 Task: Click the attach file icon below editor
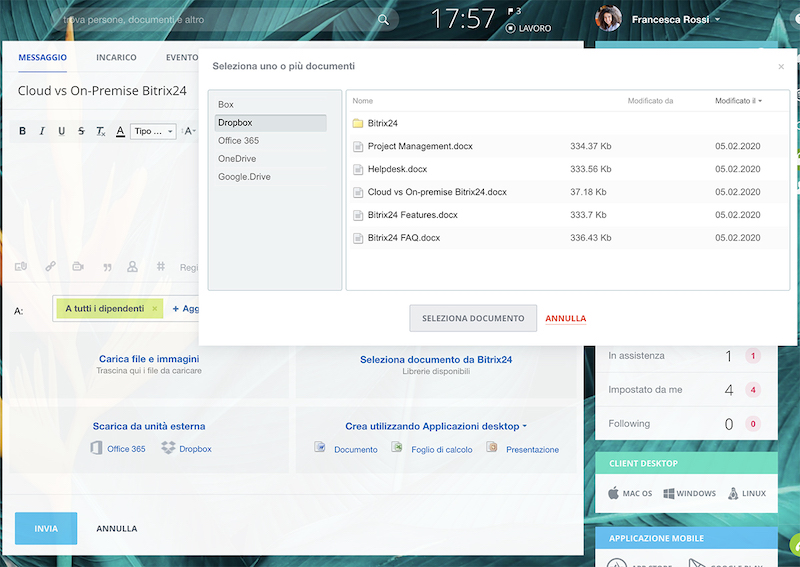click(21, 266)
